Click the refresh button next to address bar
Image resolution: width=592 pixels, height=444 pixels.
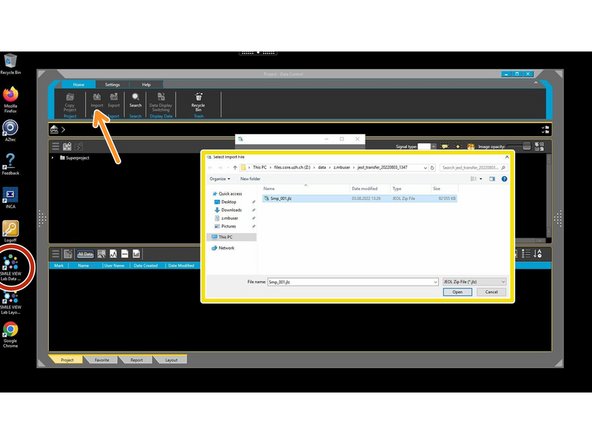pos(432,167)
